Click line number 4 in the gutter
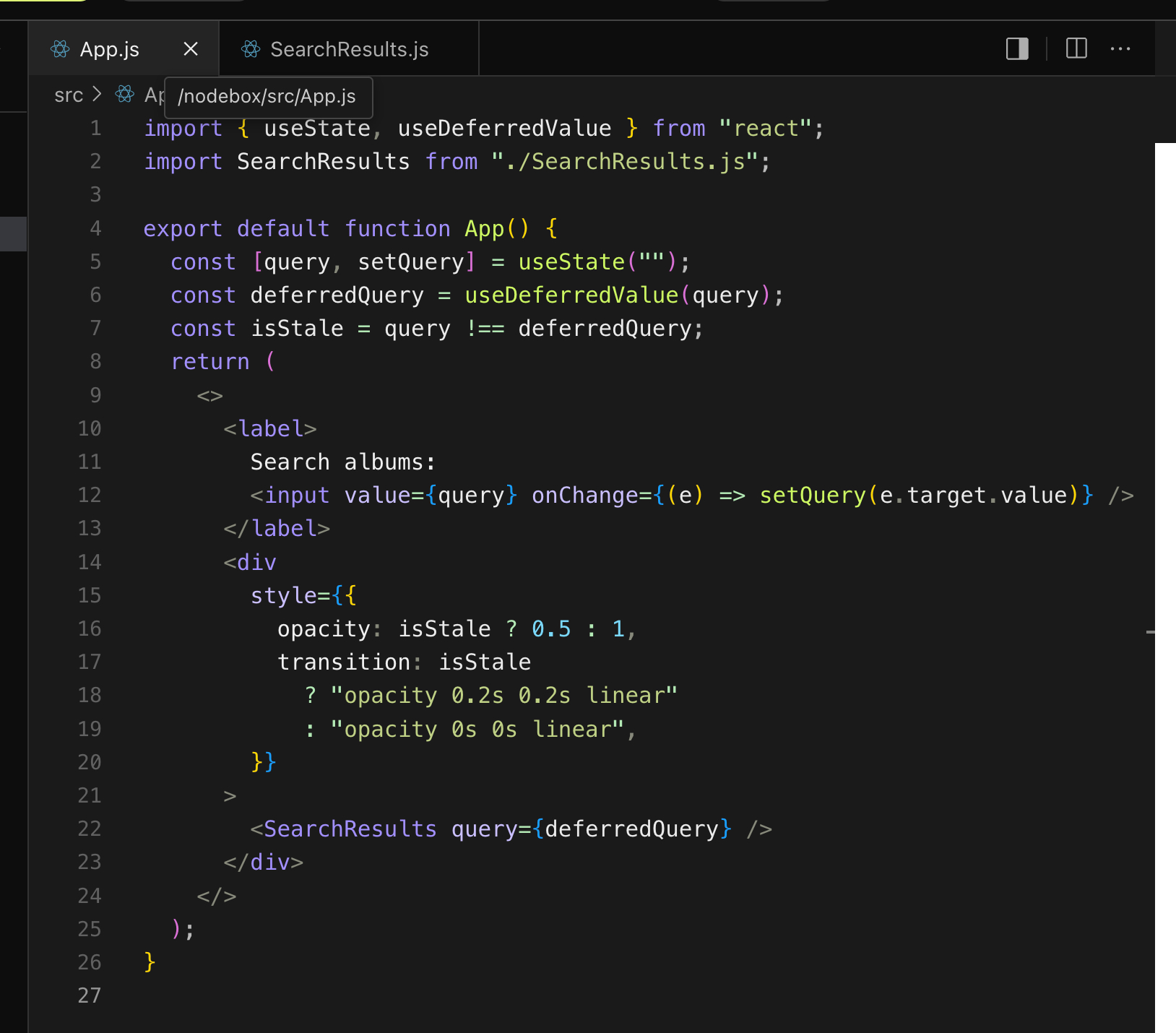This screenshot has width=1176, height=1033. point(95,228)
